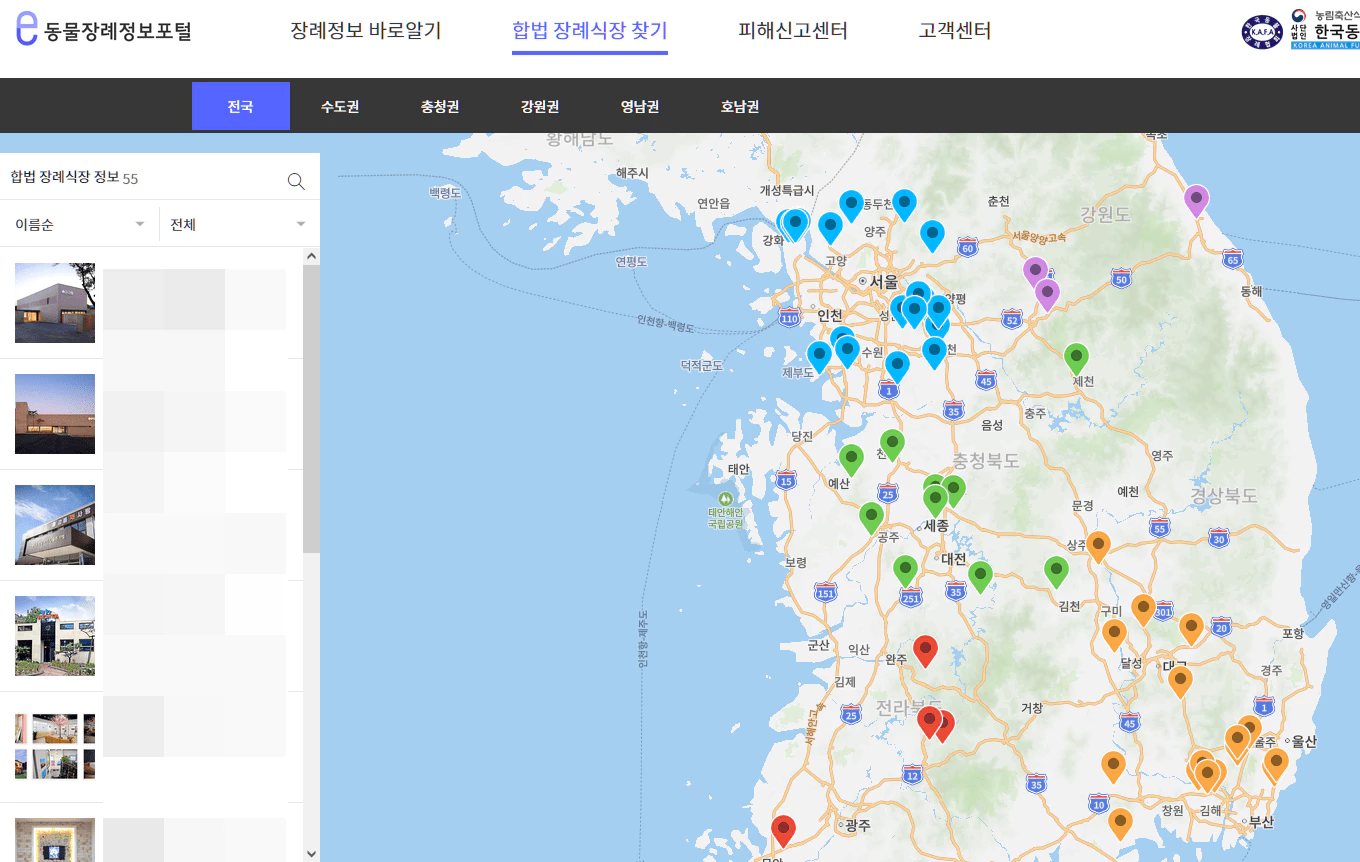Open fourth thumbnail with white building and trees
The height and width of the screenshot is (862, 1360).
pyautogui.click(x=55, y=636)
